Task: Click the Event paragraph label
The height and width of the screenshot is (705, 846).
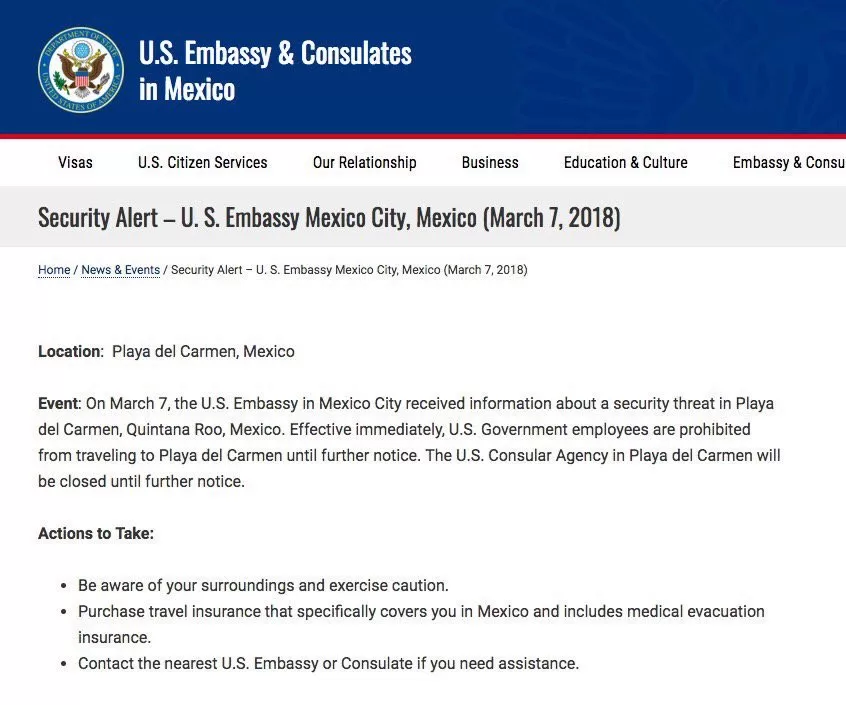Action: point(59,403)
